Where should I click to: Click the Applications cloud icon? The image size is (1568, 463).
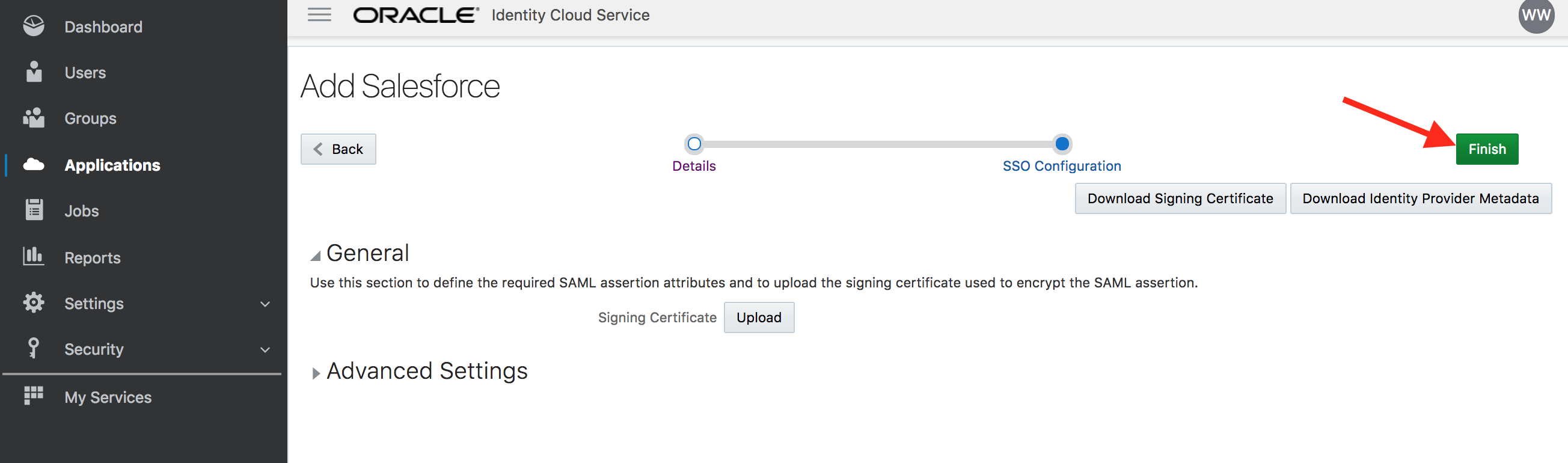click(x=34, y=164)
